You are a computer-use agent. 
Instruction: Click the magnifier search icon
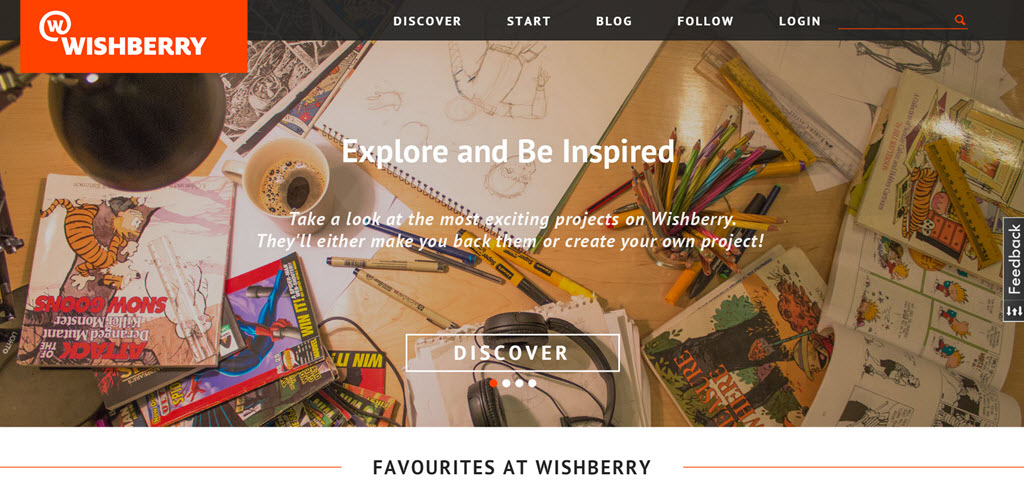[959, 20]
